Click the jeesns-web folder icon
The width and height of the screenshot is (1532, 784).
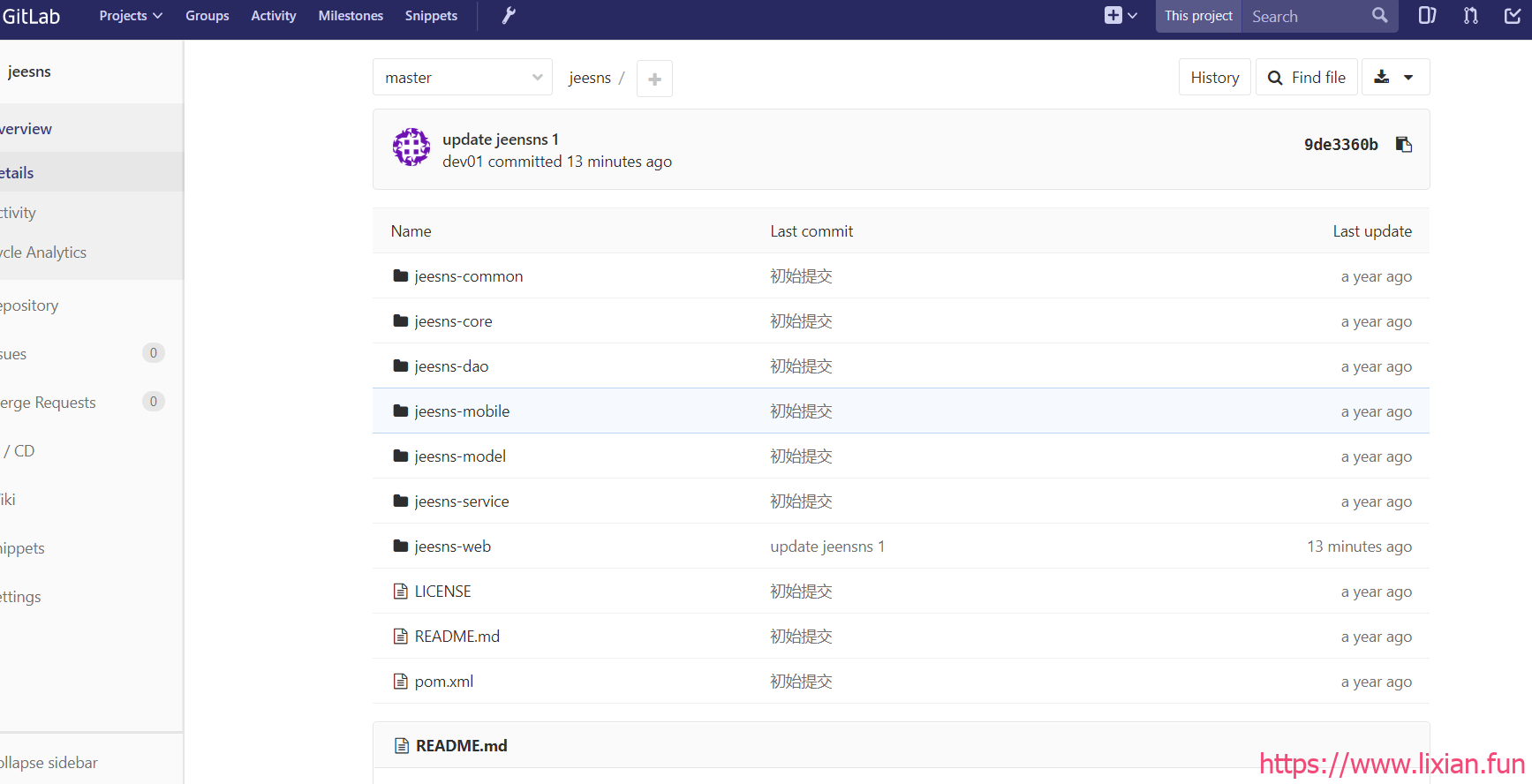401,547
